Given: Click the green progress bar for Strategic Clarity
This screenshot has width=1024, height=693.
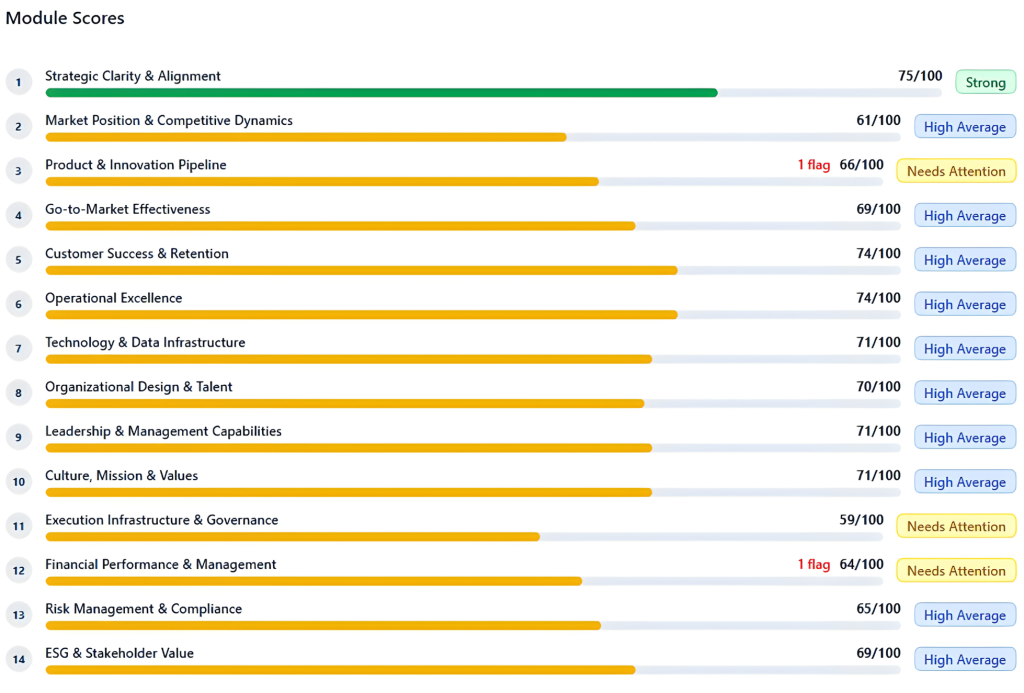Looking at the screenshot, I should [380, 92].
